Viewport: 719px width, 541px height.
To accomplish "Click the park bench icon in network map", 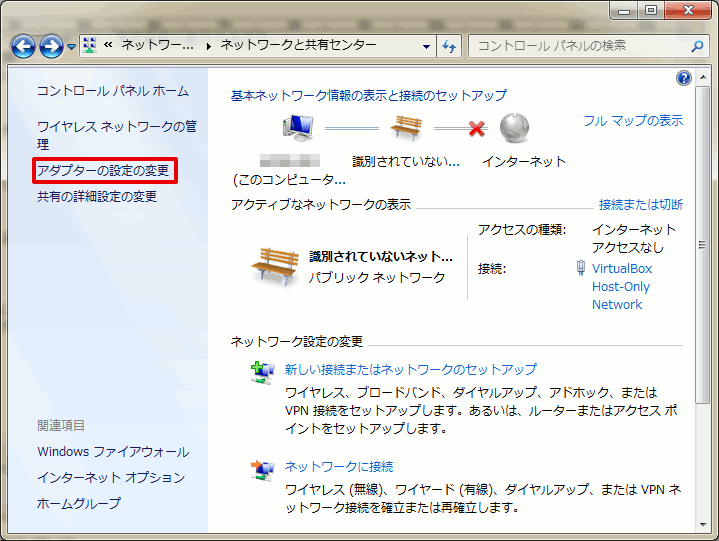I will (x=405, y=128).
